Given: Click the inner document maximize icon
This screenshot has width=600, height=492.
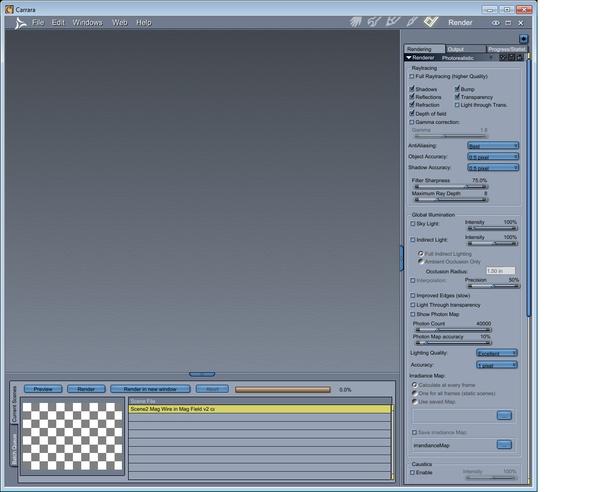Looking at the screenshot, I should 508,23.
